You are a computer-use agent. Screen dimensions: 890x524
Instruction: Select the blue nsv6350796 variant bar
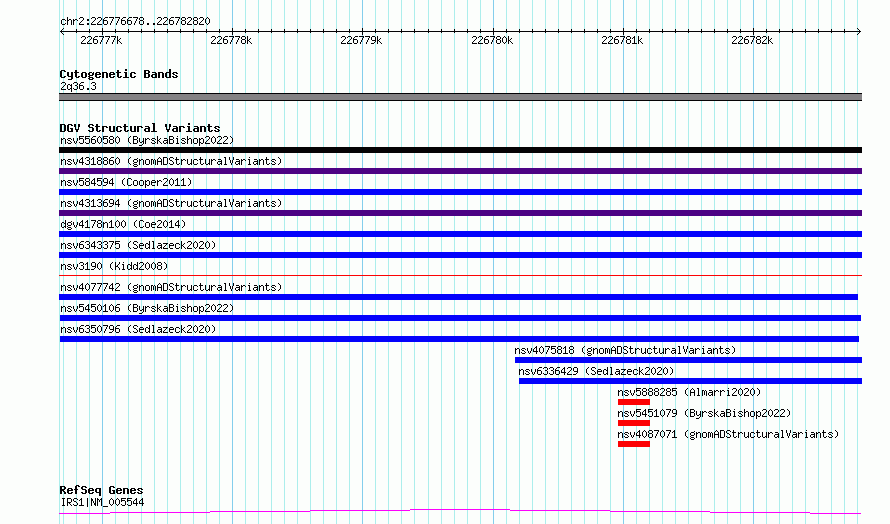coord(459,339)
